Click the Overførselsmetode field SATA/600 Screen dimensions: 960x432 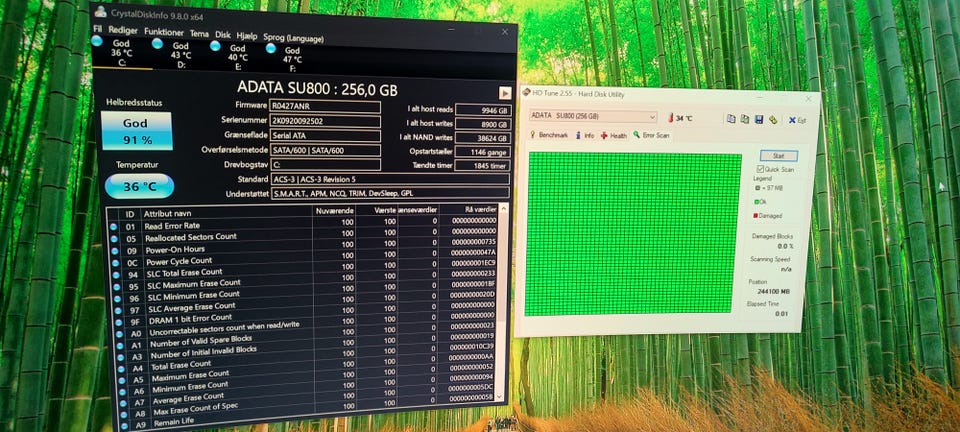click(x=325, y=151)
